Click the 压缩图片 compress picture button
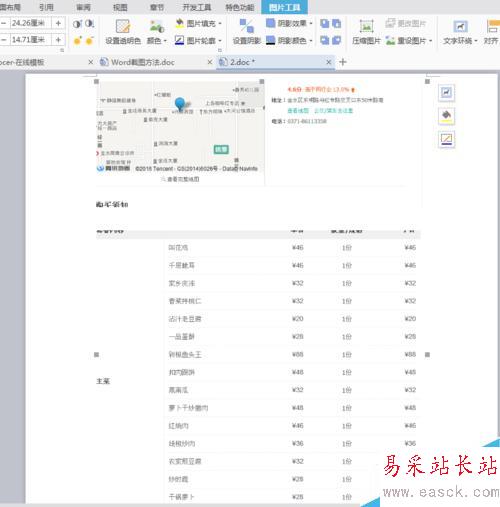The image size is (500, 507). pos(366,32)
